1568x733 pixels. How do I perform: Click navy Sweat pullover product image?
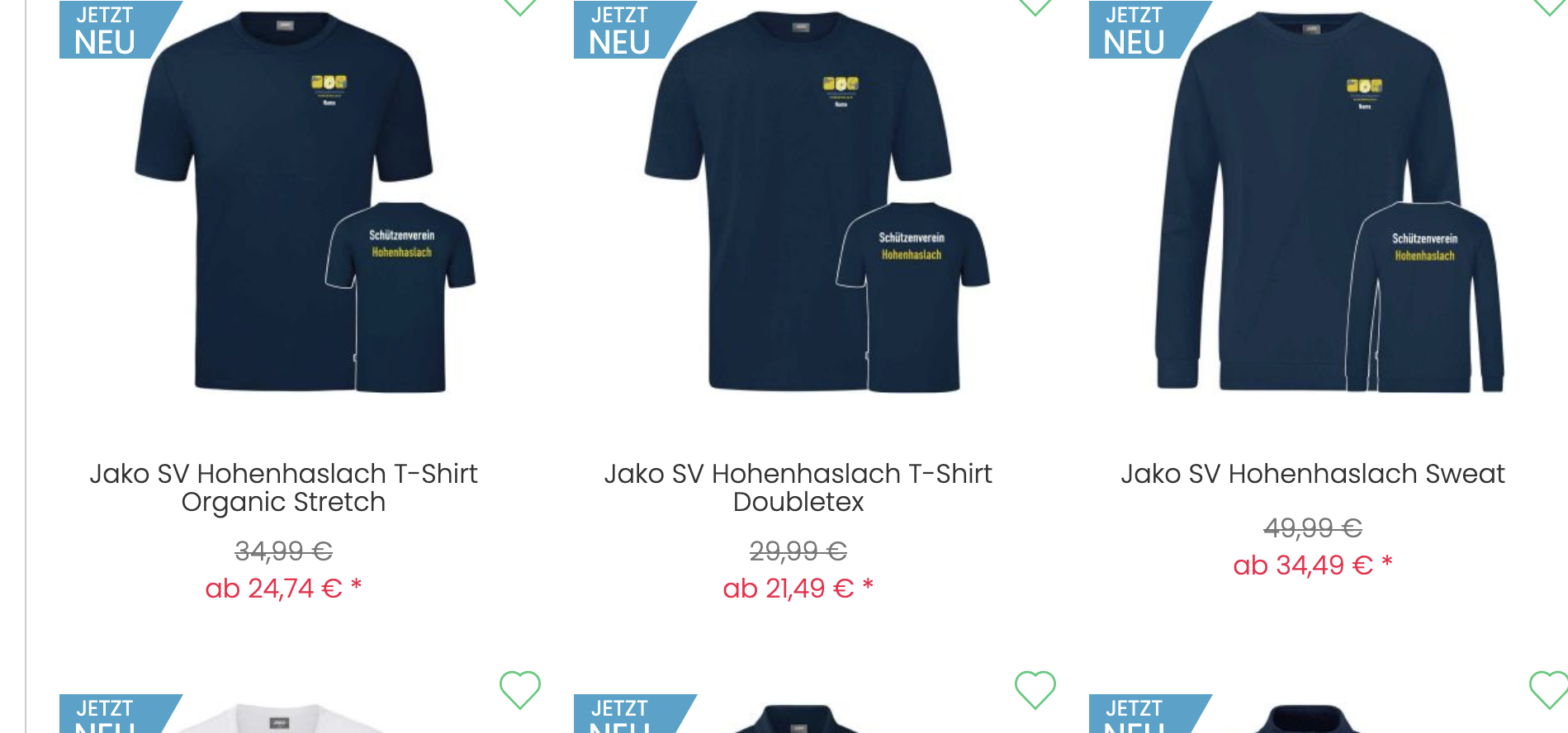1329,202
